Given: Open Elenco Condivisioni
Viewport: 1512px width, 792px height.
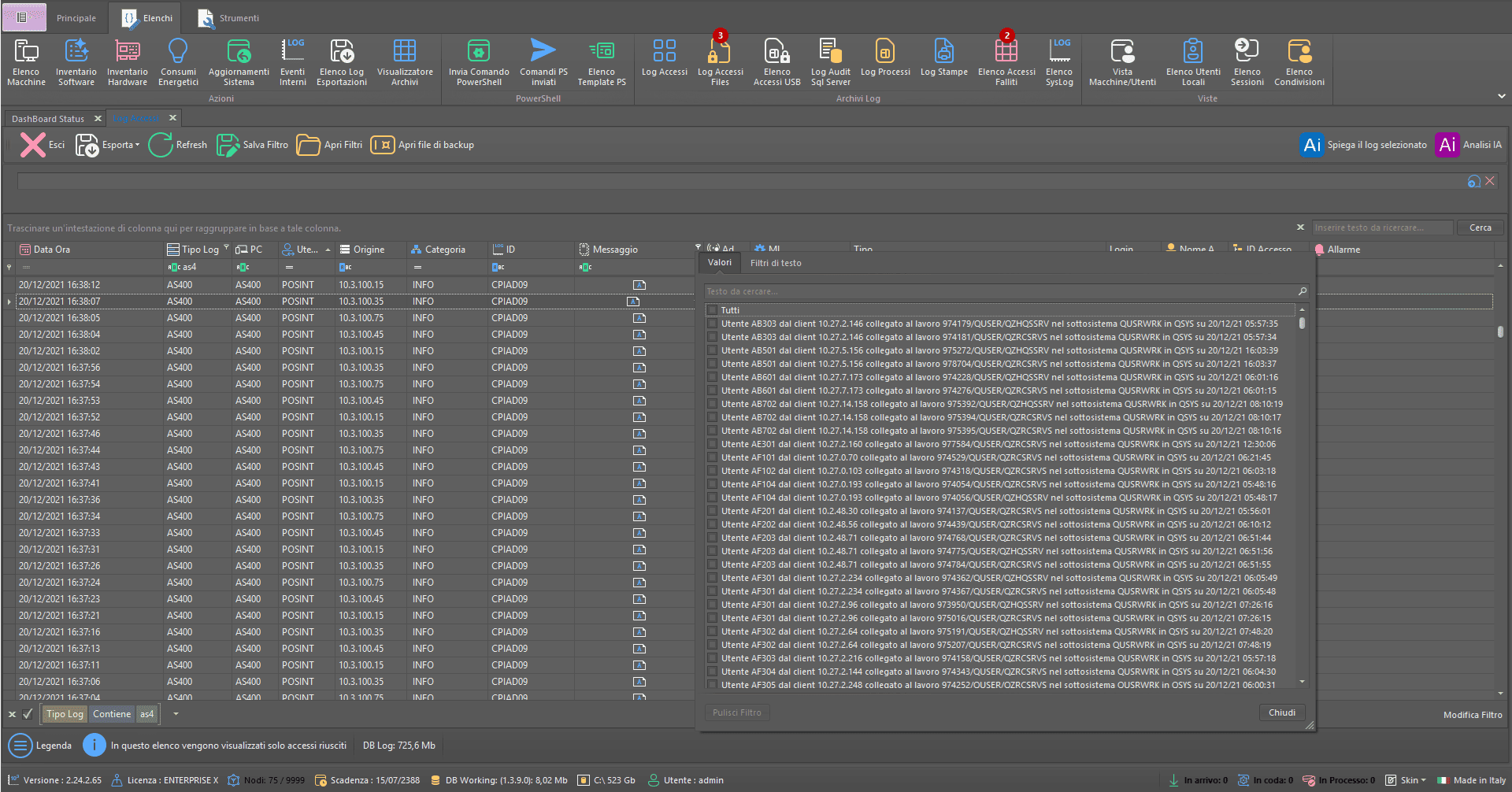Looking at the screenshot, I should click(1299, 62).
